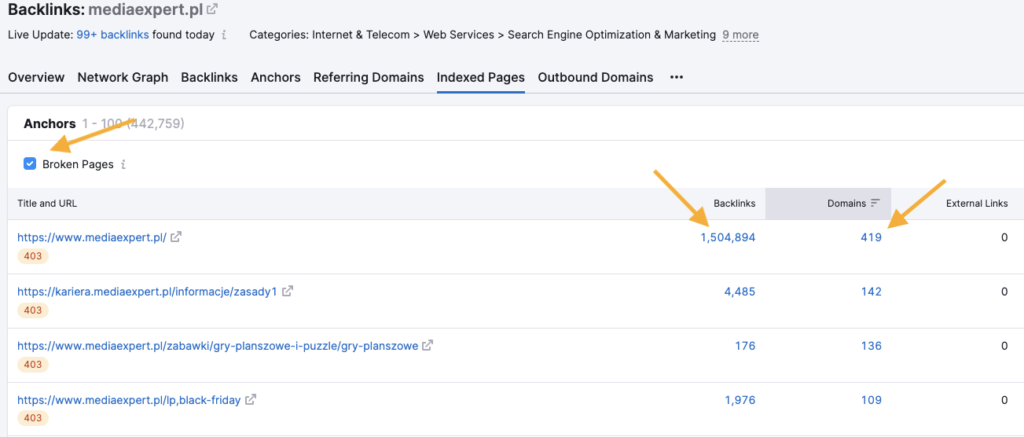Click the 4,485 backlinks value
The height and width of the screenshot is (437, 1024).
coord(740,291)
